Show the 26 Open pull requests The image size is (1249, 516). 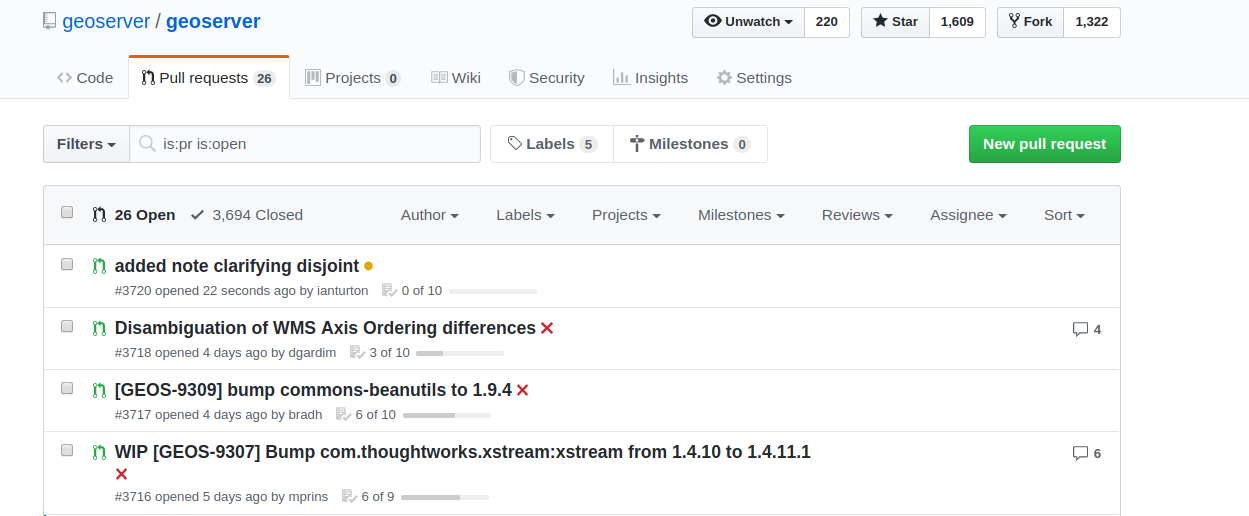coord(134,215)
